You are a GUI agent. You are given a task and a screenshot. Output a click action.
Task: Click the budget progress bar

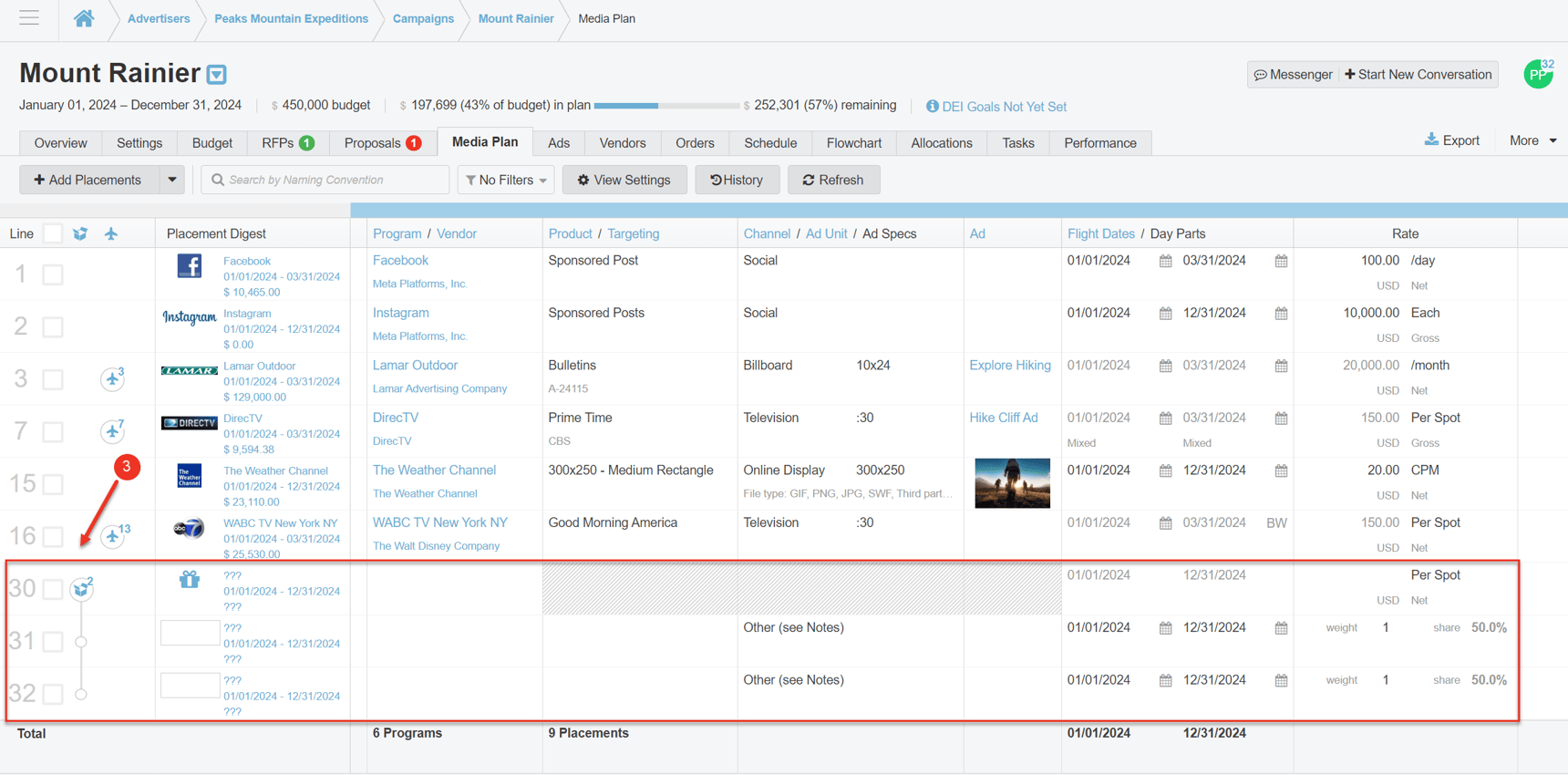pos(666,106)
